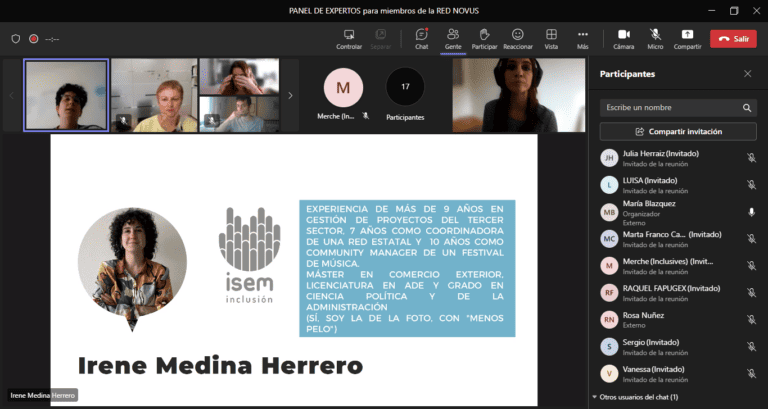Select participant Rosa Nuñez
The height and width of the screenshot is (409, 768).
(x=678, y=319)
